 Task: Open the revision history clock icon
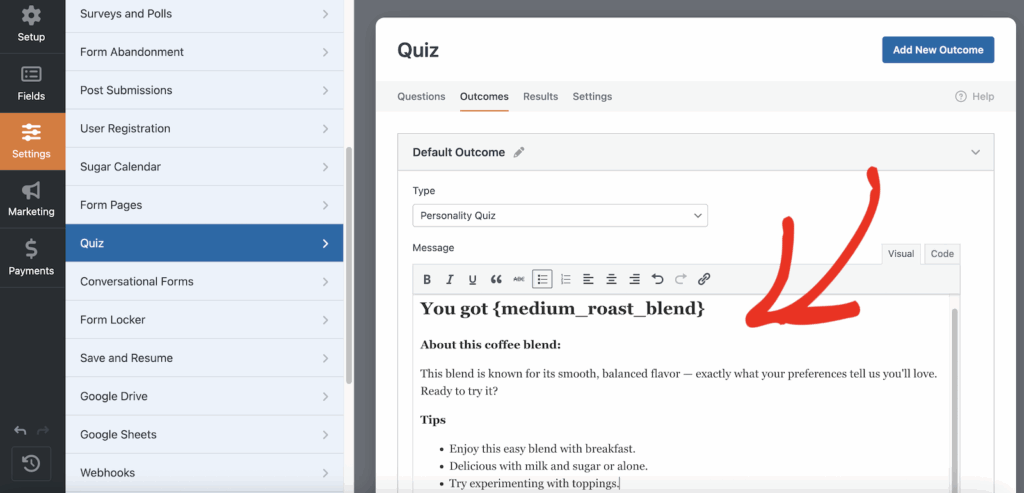[x=31, y=463]
